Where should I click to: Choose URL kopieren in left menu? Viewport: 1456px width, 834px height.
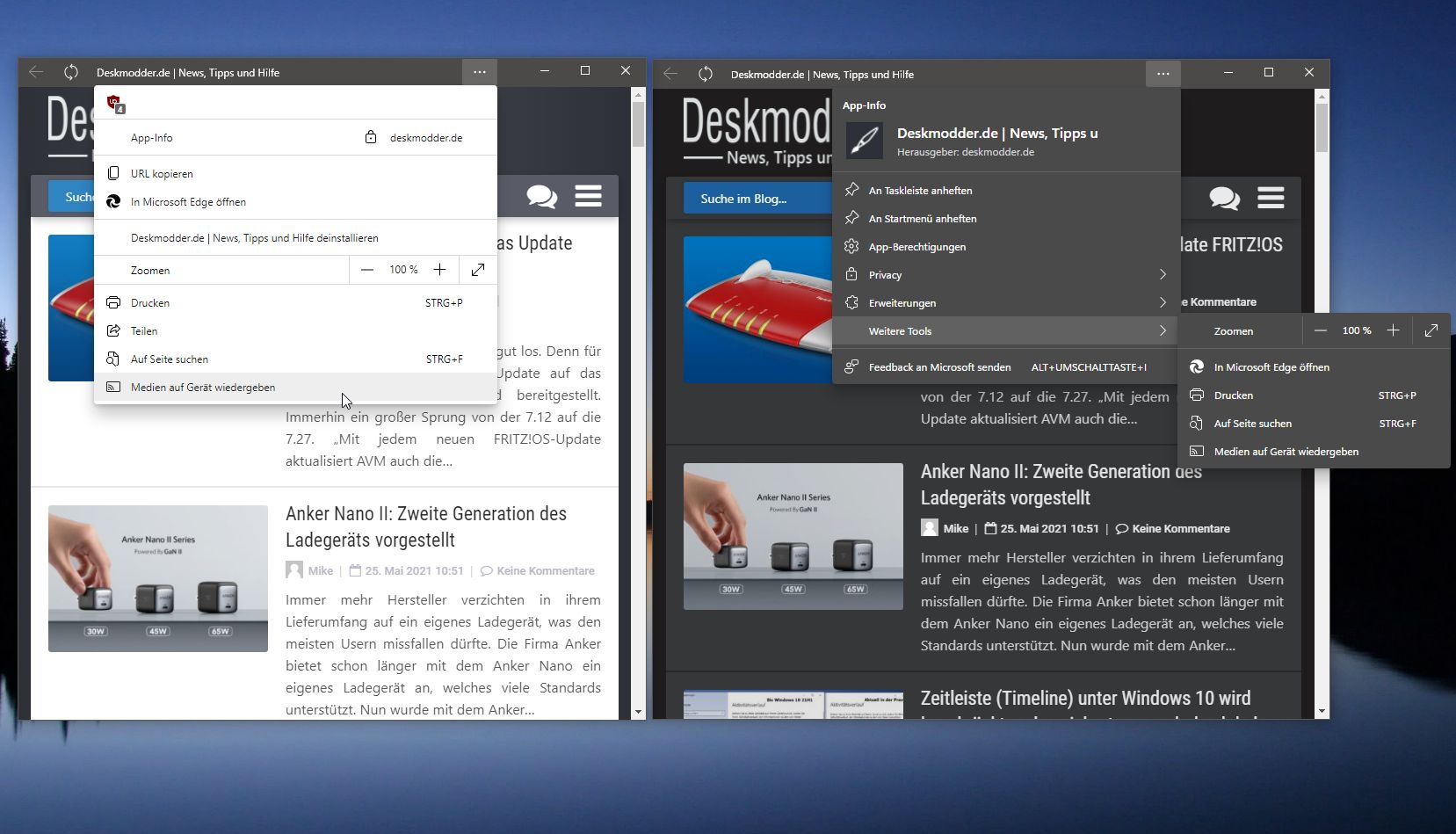pos(295,173)
